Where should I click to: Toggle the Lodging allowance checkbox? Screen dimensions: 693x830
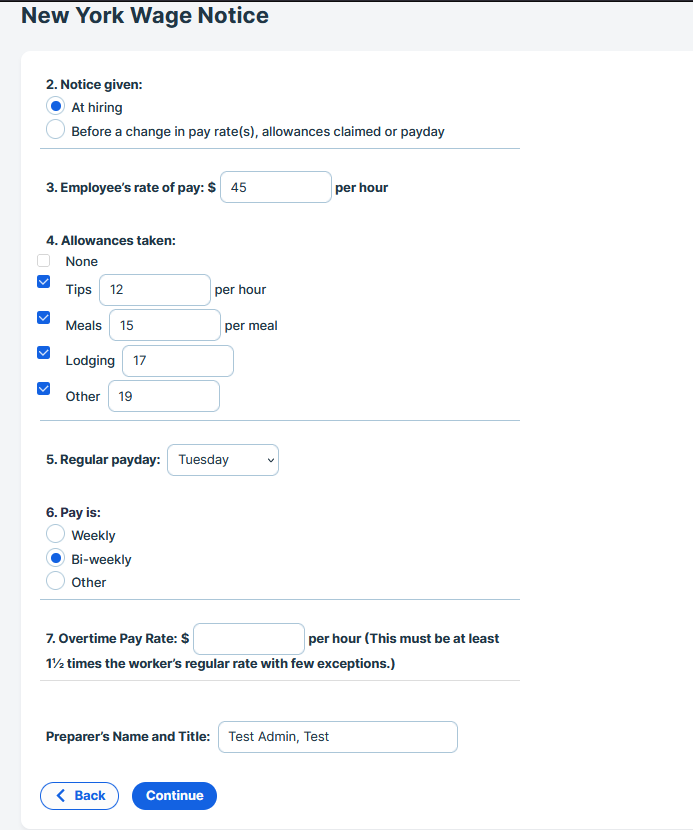pos(43,353)
